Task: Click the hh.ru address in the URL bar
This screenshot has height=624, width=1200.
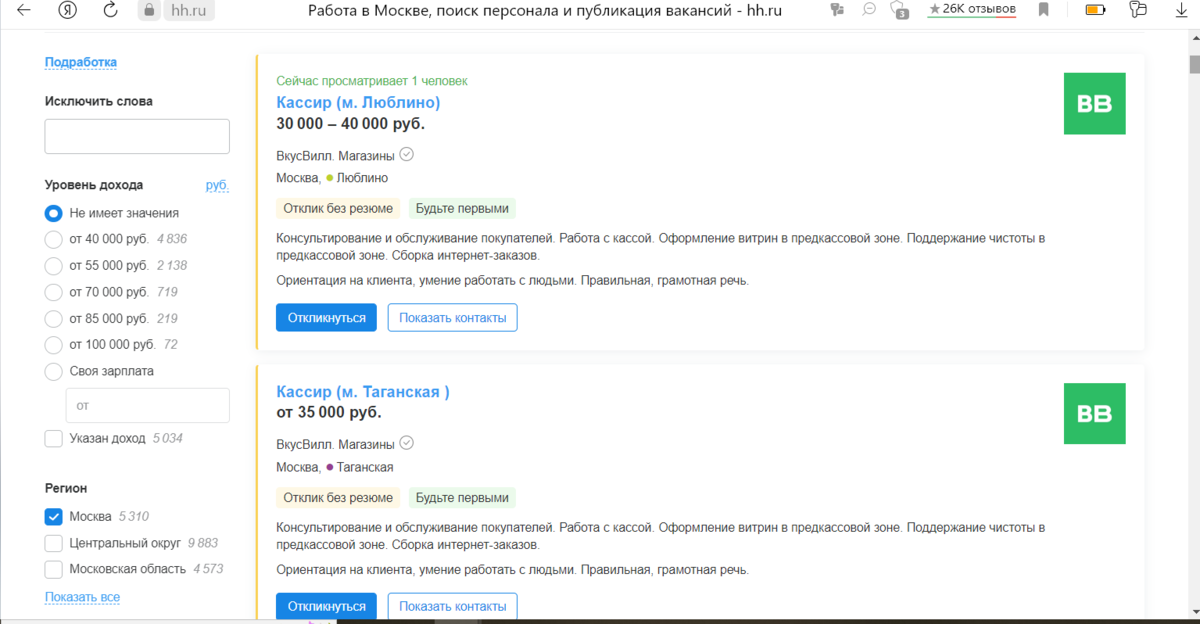Action: [x=188, y=10]
